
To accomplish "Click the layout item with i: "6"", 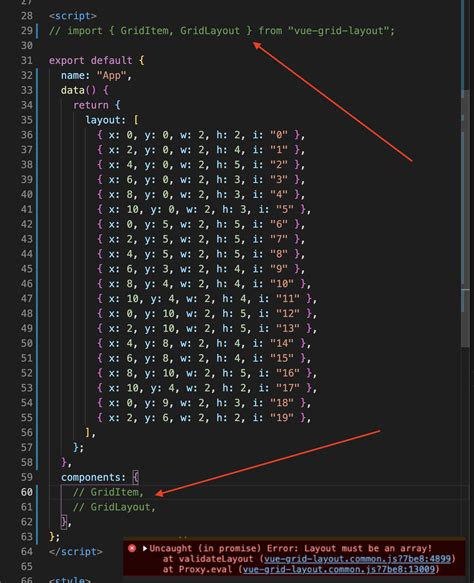I will point(201,224).
